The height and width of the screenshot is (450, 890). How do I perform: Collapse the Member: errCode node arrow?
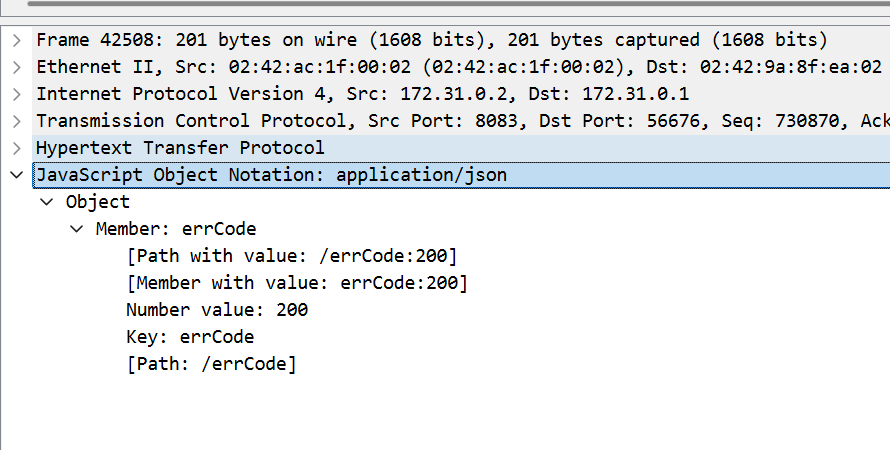tap(76, 229)
